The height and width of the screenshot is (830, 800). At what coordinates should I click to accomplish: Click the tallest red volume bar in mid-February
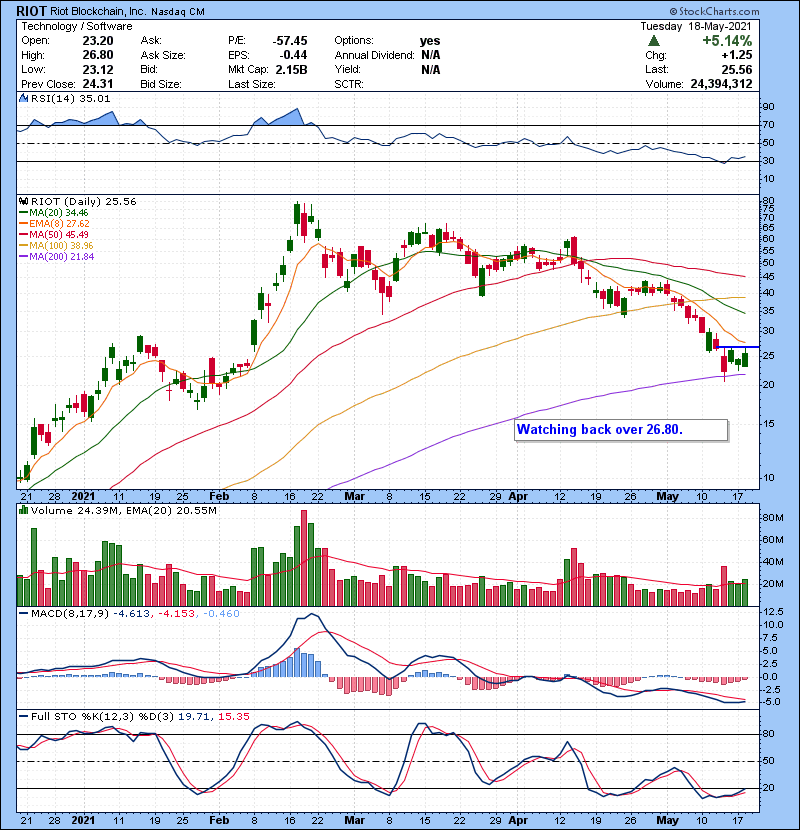click(304, 558)
